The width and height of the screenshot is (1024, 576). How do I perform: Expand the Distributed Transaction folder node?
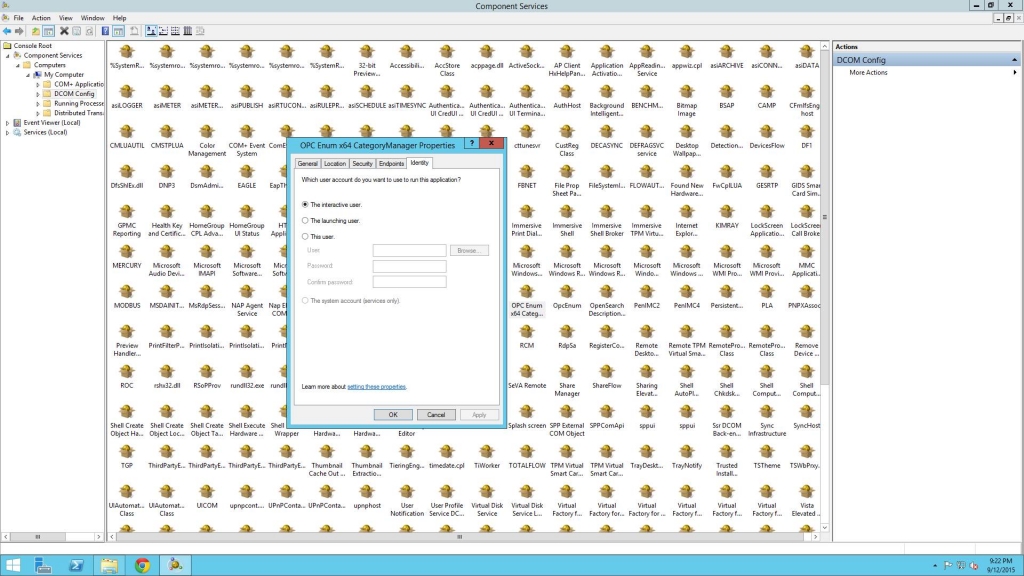[x=37, y=113]
